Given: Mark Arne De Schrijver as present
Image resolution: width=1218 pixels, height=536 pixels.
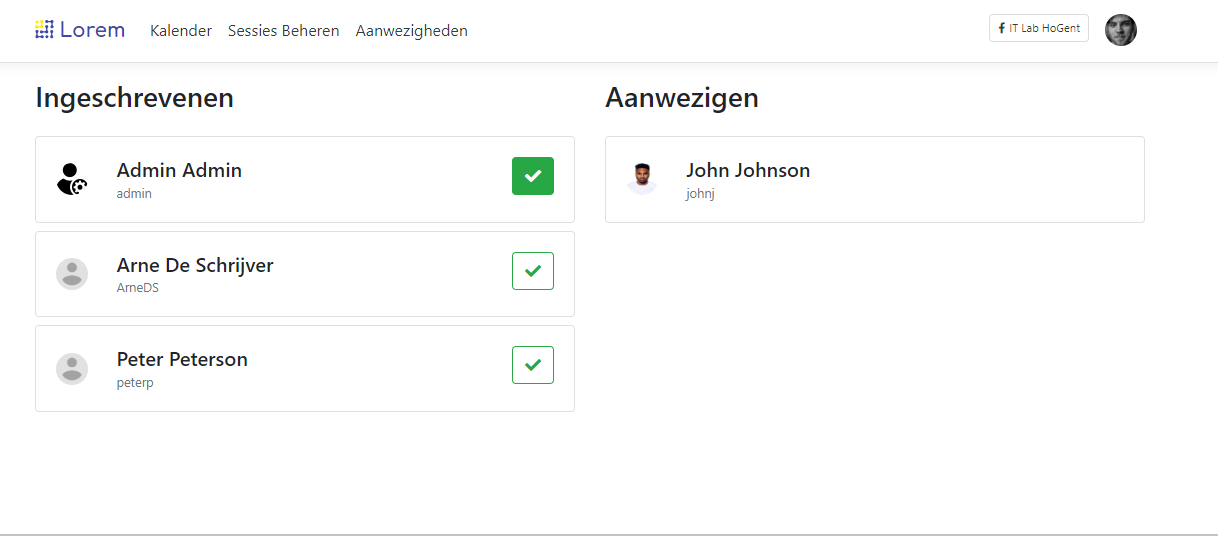Looking at the screenshot, I should (x=533, y=271).
